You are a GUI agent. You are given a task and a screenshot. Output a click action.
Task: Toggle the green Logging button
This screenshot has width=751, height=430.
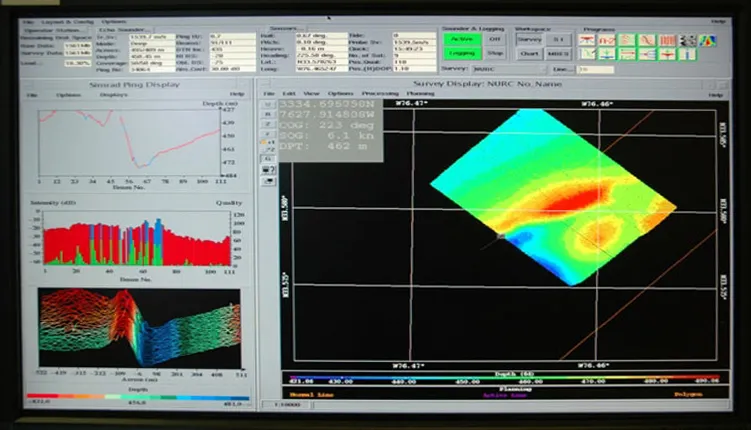coord(462,53)
